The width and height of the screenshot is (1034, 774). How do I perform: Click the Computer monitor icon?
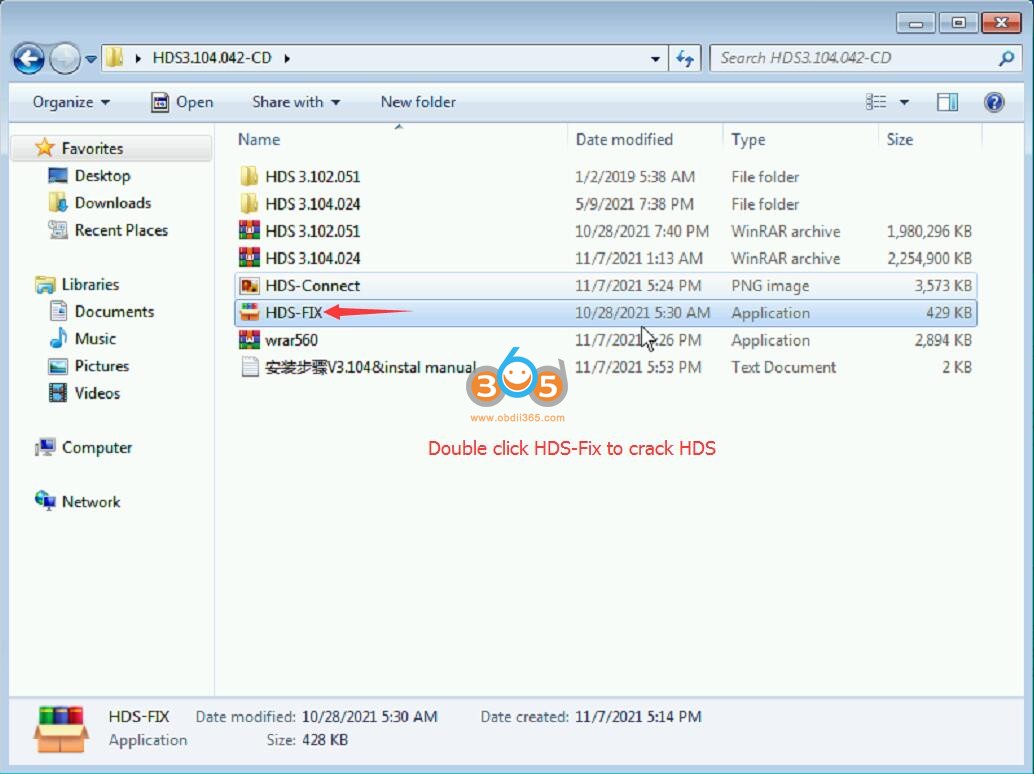(x=45, y=447)
